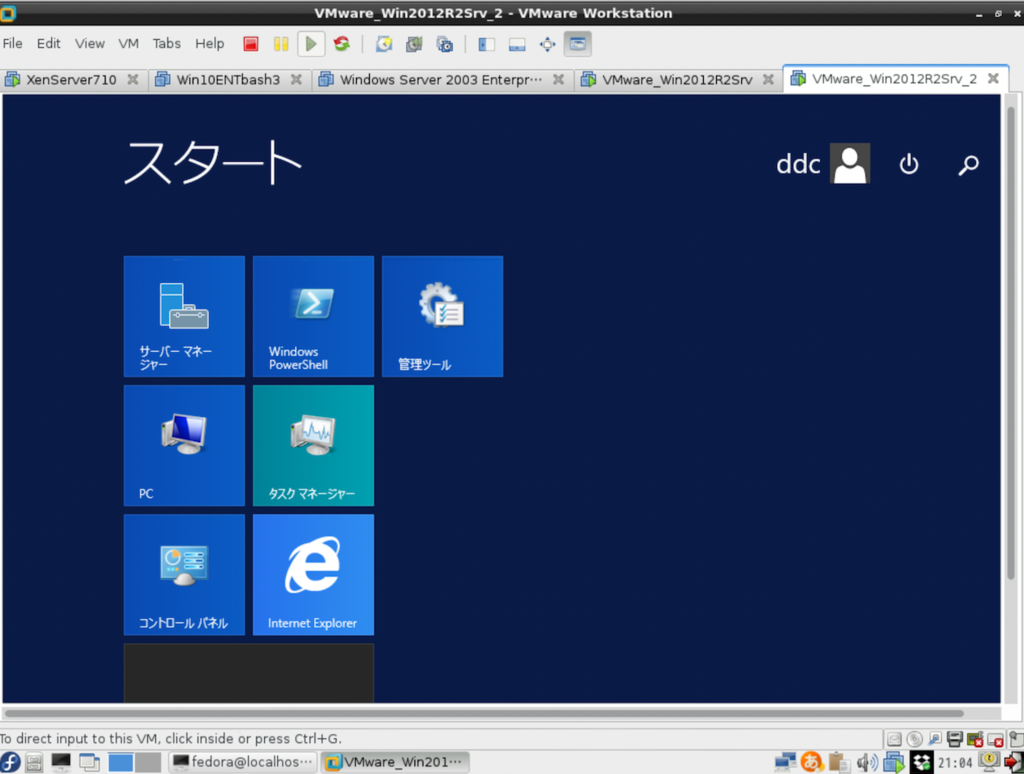The width and height of the screenshot is (1024, 774).
Task: Click the green Power On play icon
Action: [311, 44]
